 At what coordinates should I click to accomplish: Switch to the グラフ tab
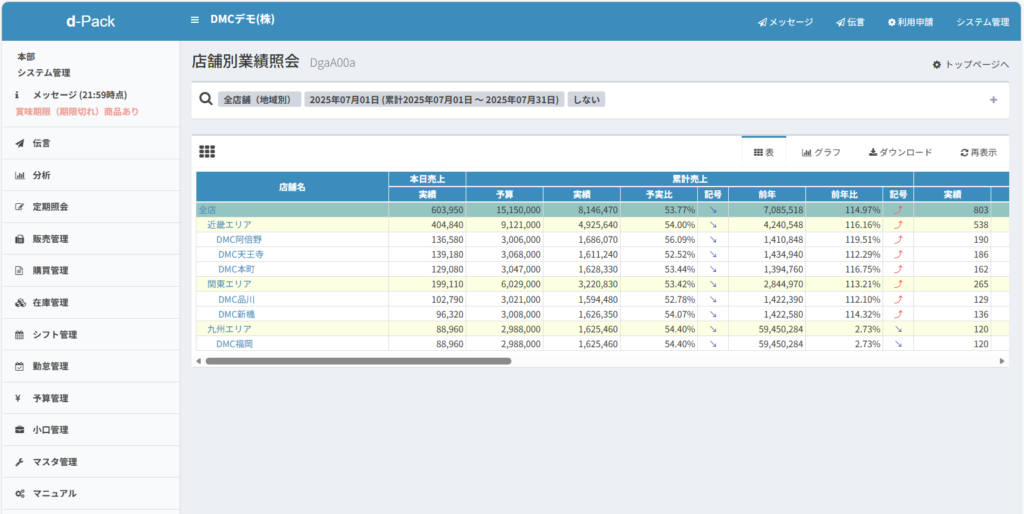821,152
